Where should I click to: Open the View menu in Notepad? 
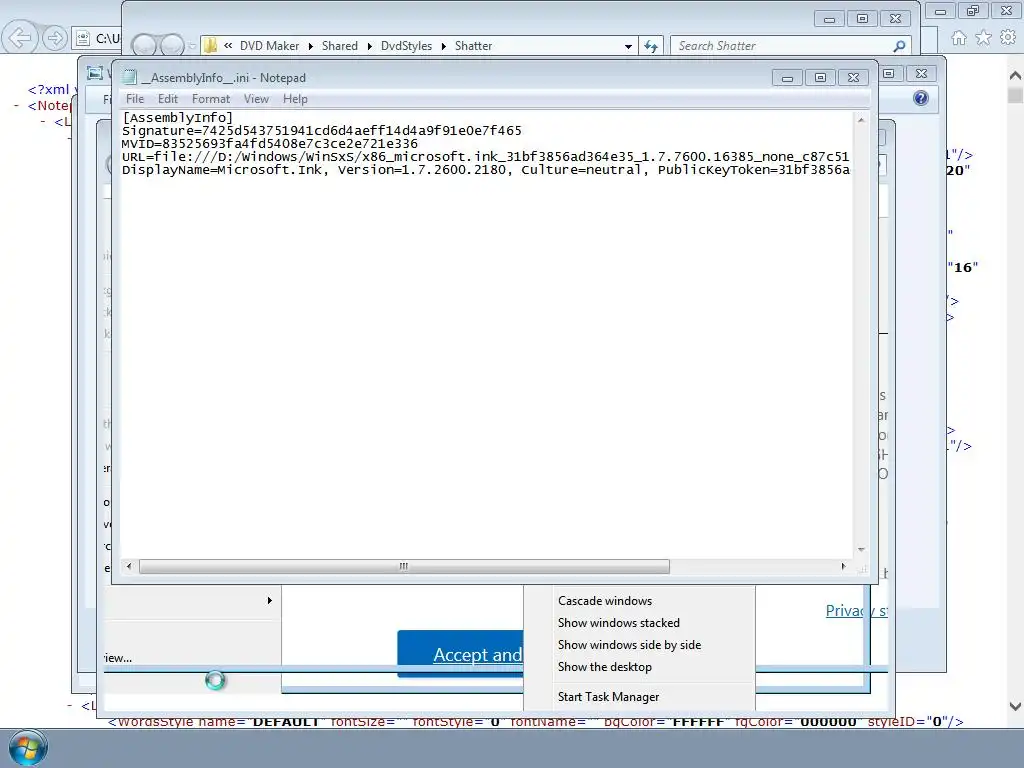[x=256, y=99]
